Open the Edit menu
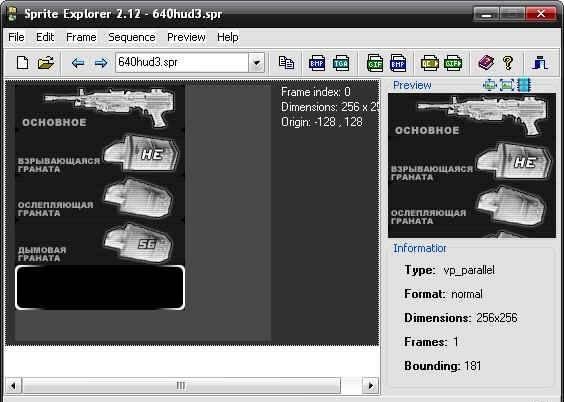Viewport: 564px width, 402px height. [x=45, y=37]
